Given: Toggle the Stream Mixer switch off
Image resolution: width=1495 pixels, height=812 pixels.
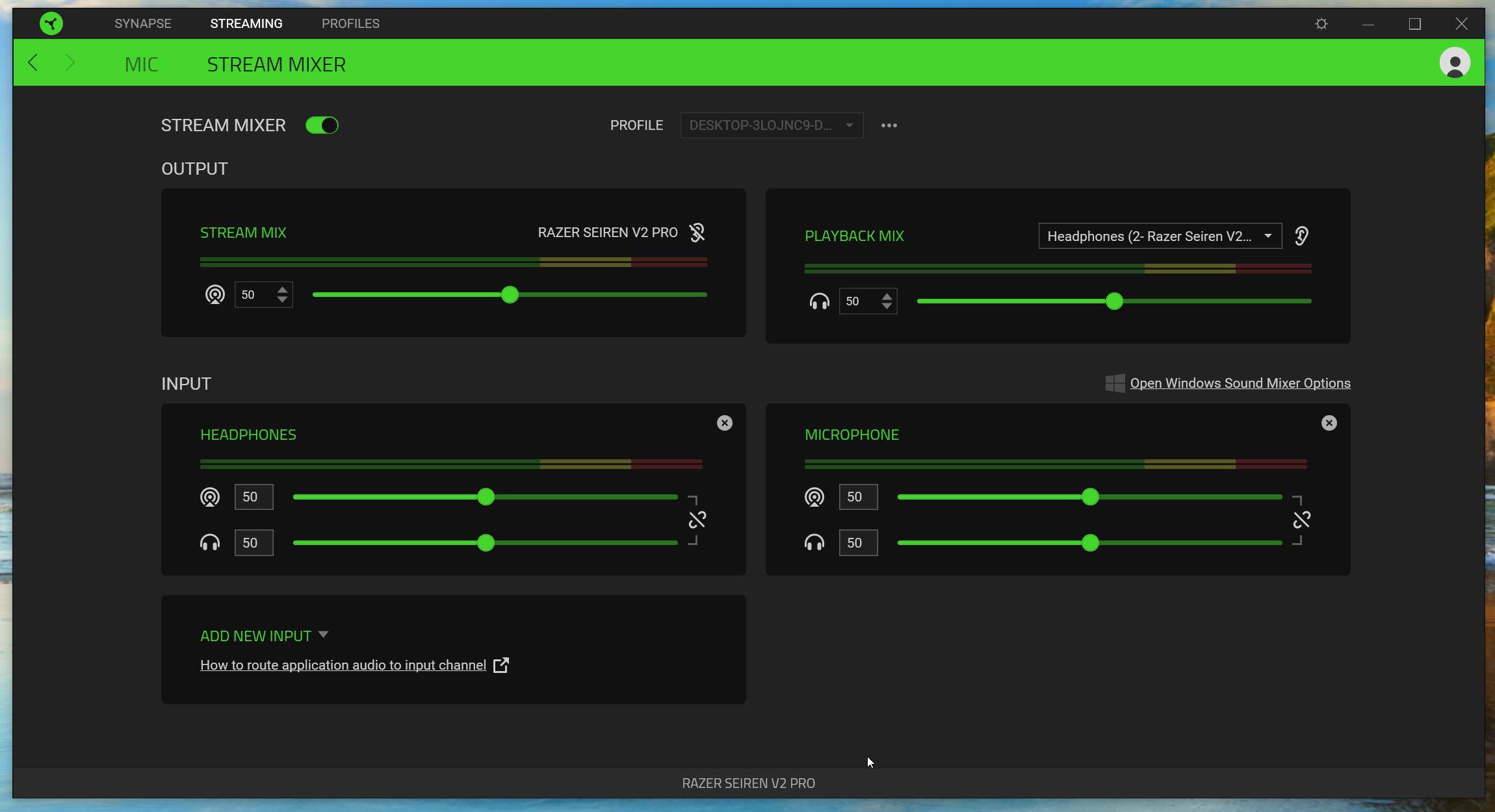Looking at the screenshot, I should 322,125.
